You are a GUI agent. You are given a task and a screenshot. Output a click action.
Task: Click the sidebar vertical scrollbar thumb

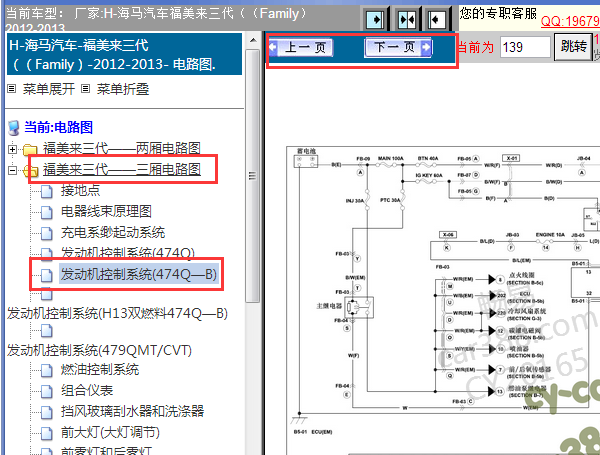(253, 176)
